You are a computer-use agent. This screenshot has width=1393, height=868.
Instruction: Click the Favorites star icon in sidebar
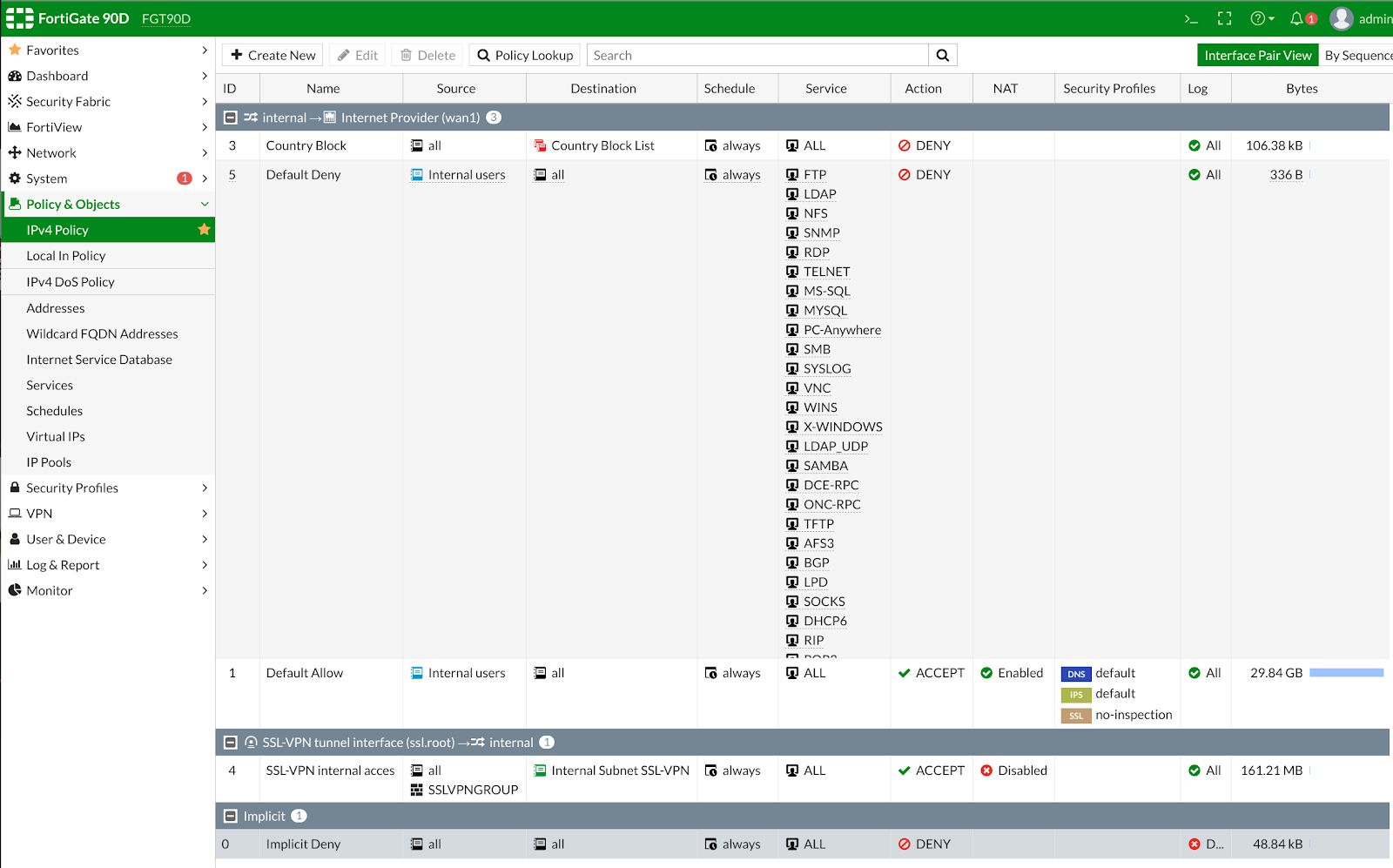coord(15,50)
